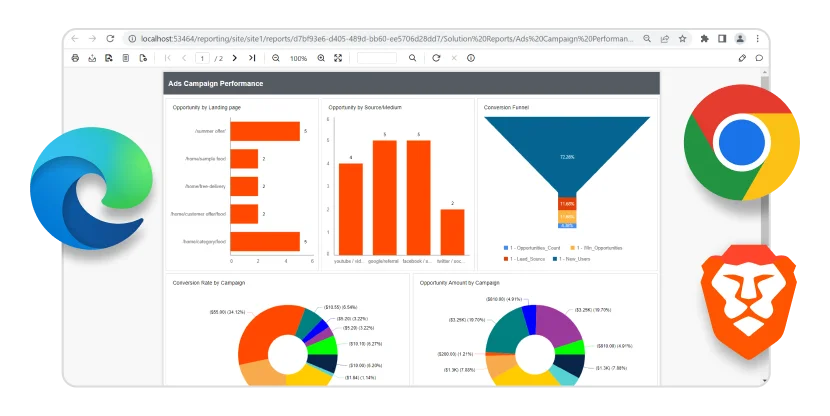Image resolution: width=830 pixels, height=416 pixels.
Task: Click the purple slice in Opportunity Amount pie
Action: [560, 325]
